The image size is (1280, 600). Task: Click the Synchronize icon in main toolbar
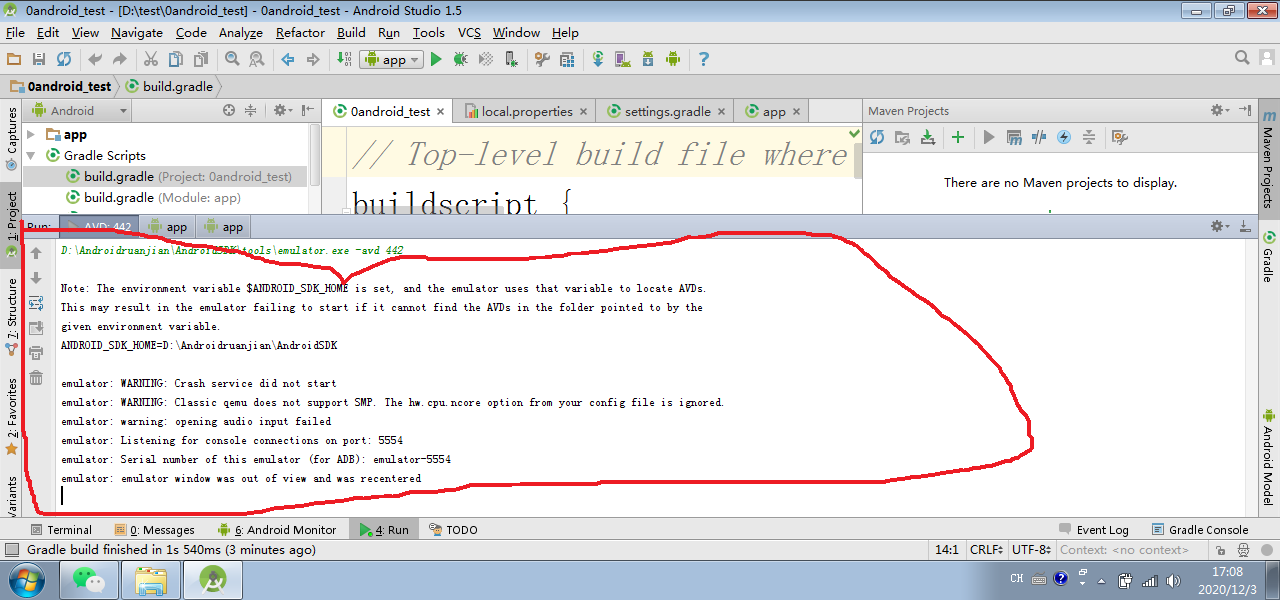click(64, 59)
